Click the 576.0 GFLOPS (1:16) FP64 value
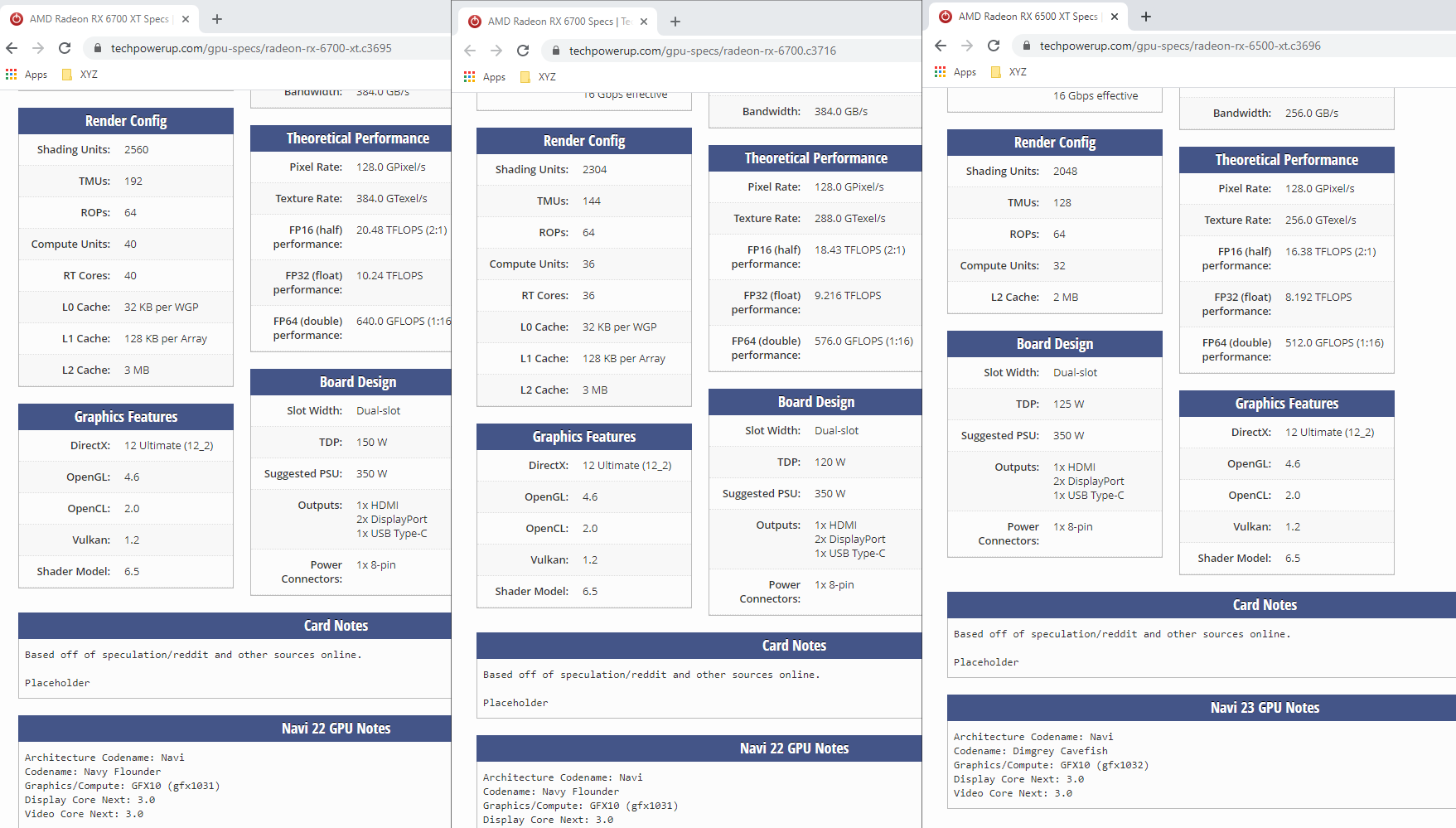This screenshot has width=1456, height=828. (x=864, y=341)
